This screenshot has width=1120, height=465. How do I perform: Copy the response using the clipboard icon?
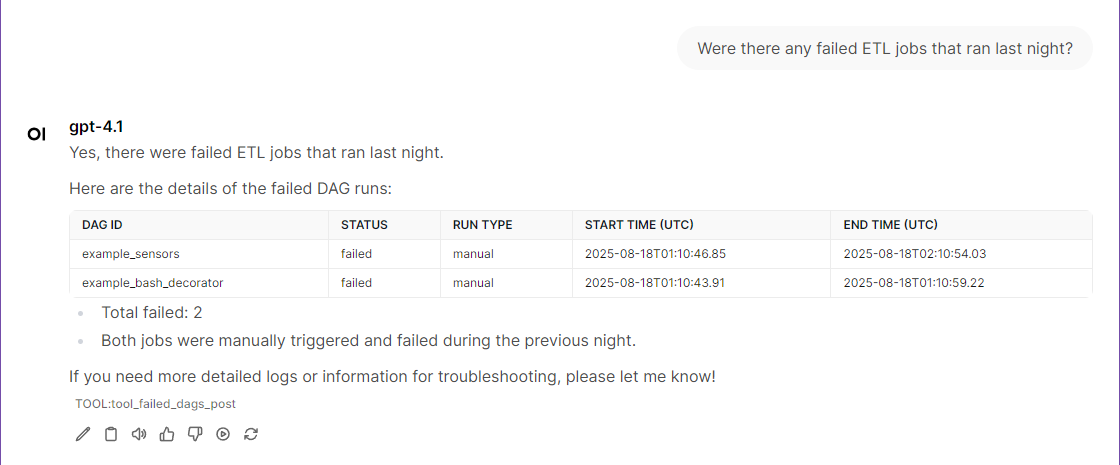click(x=111, y=434)
